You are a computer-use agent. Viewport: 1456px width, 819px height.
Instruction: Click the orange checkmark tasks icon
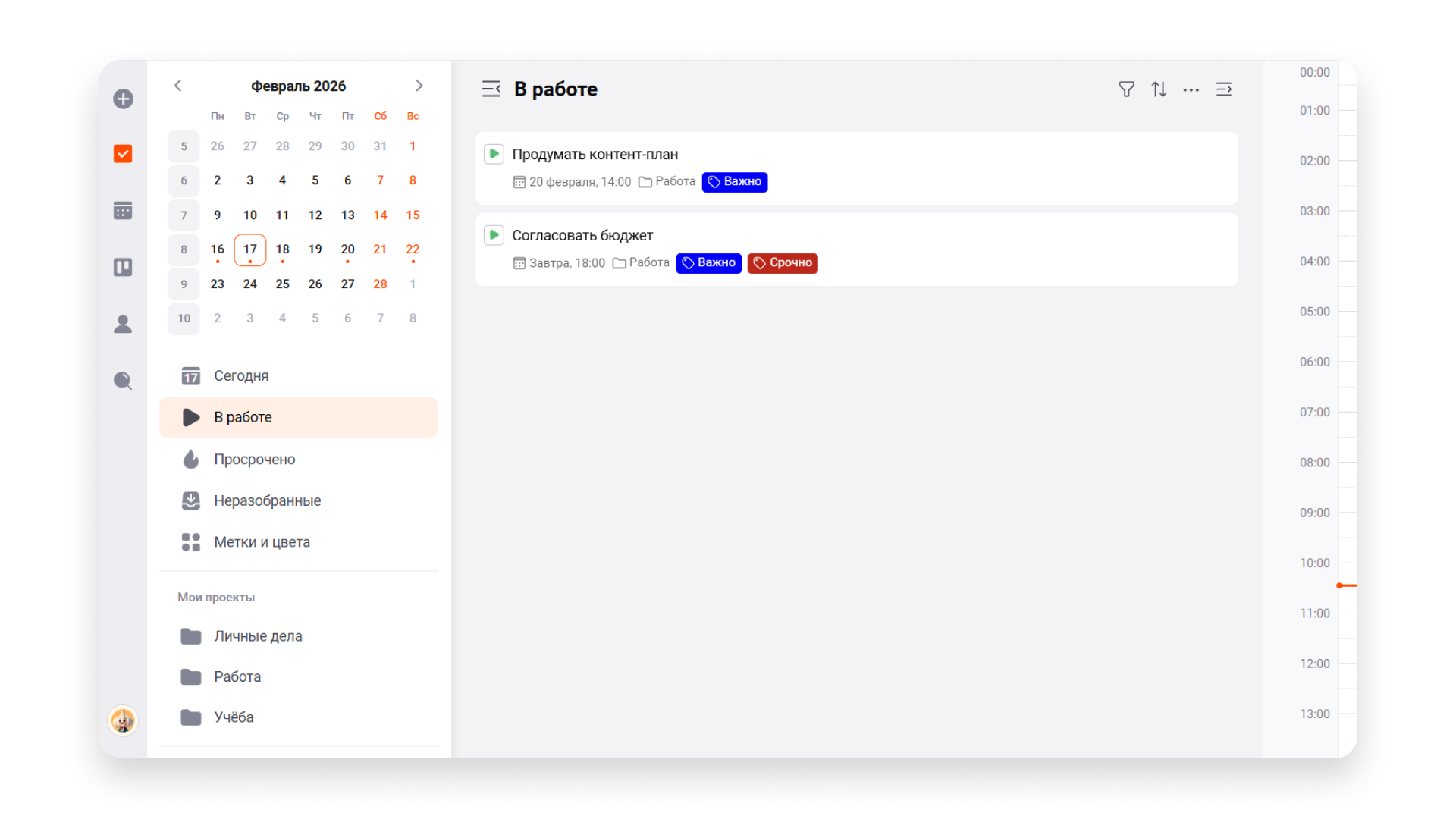tap(123, 154)
